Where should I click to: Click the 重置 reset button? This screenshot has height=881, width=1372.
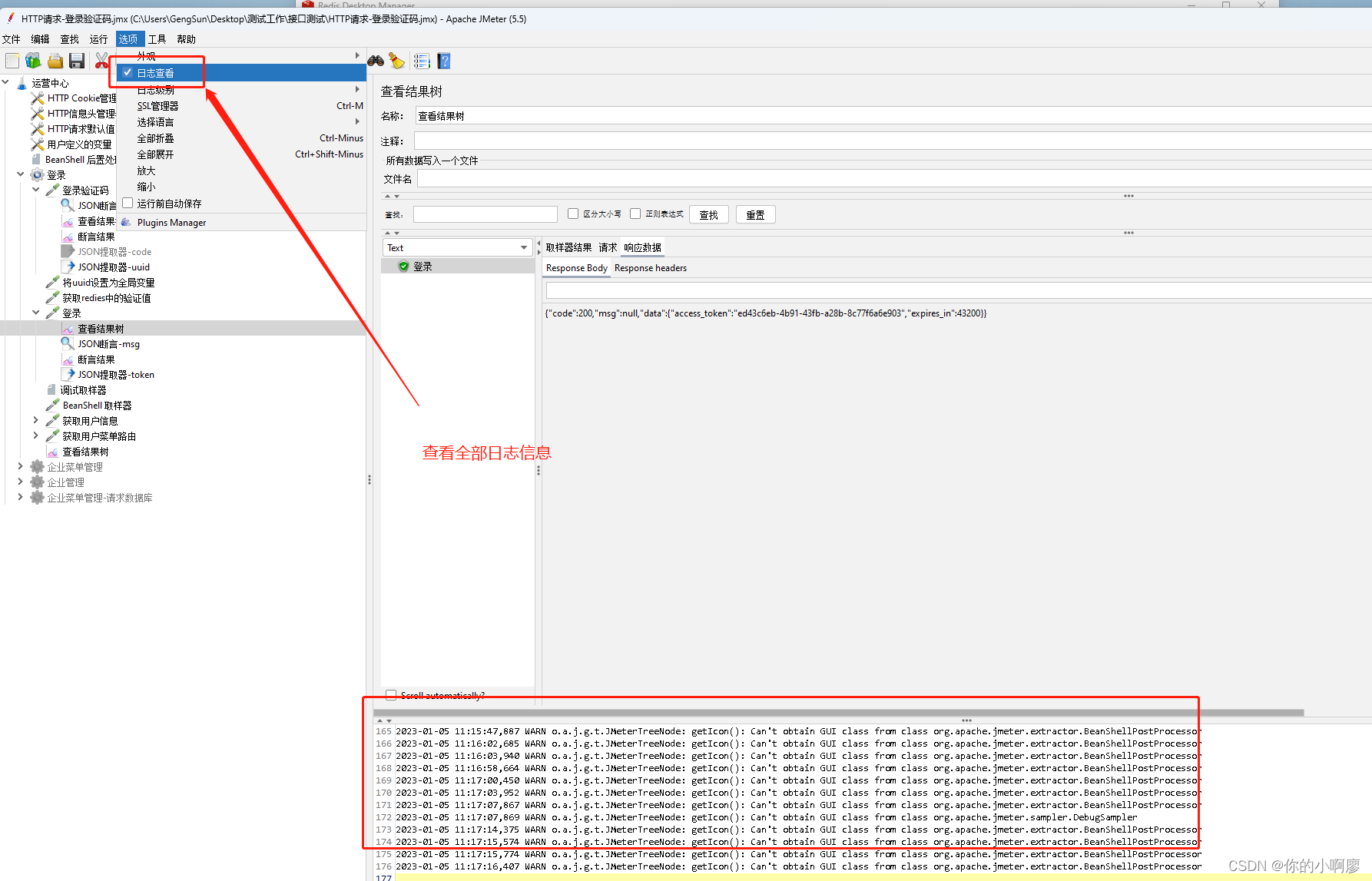[x=755, y=214]
